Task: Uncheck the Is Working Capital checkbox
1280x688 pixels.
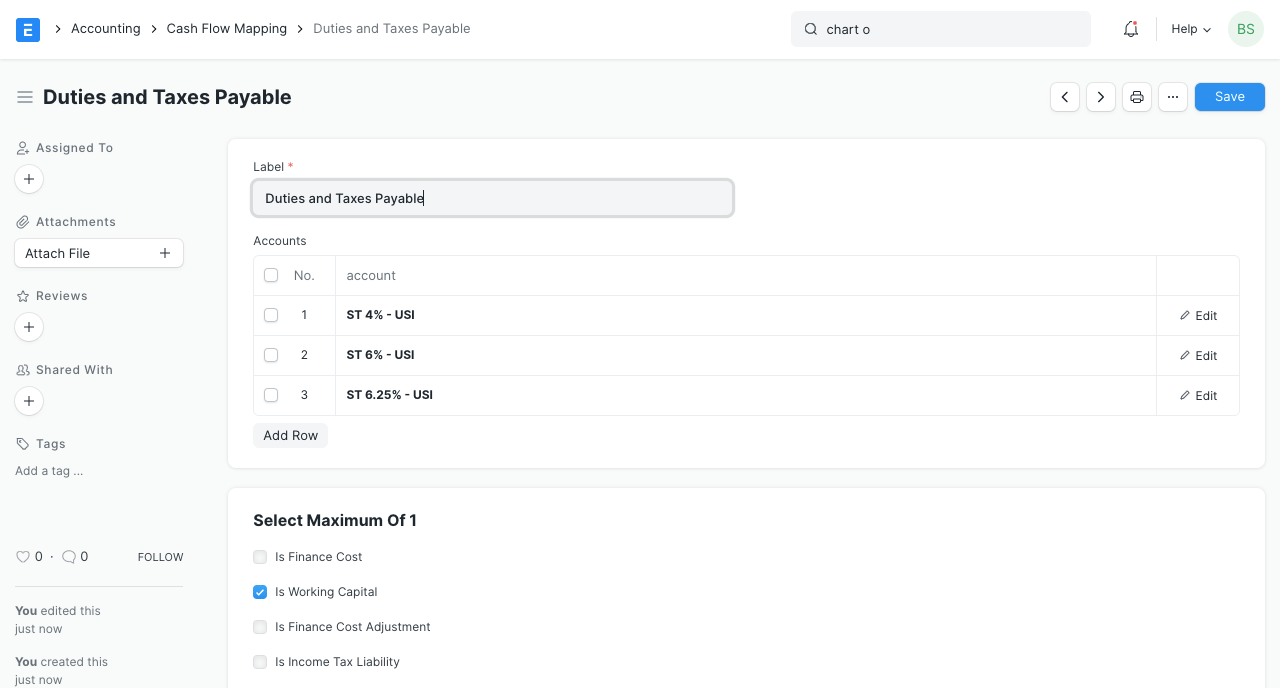Action: pyautogui.click(x=260, y=592)
